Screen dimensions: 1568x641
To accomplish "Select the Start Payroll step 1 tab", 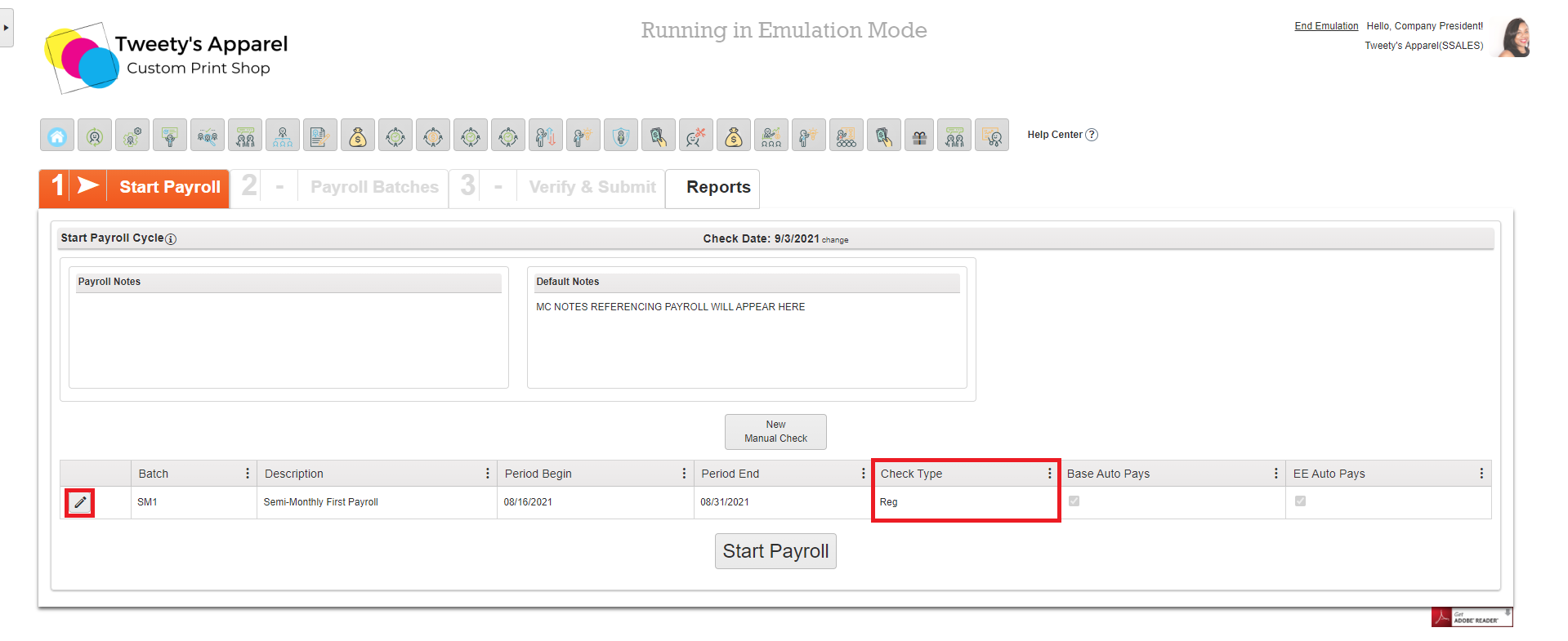I will tap(134, 188).
